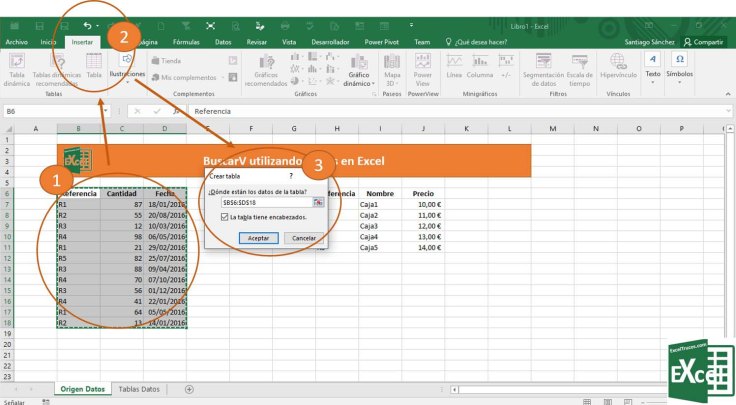Viewport: 736px width, 405px height.
Task: Switch to the Fórmulas ribbon tab
Action: pyautogui.click(x=185, y=42)
